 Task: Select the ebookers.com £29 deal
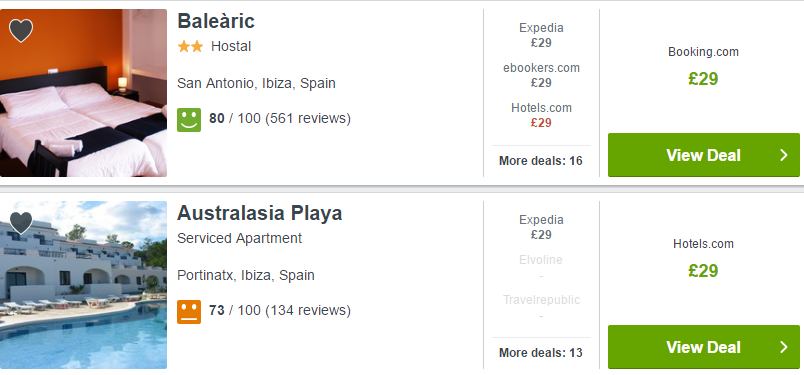(x=541, y=75)
